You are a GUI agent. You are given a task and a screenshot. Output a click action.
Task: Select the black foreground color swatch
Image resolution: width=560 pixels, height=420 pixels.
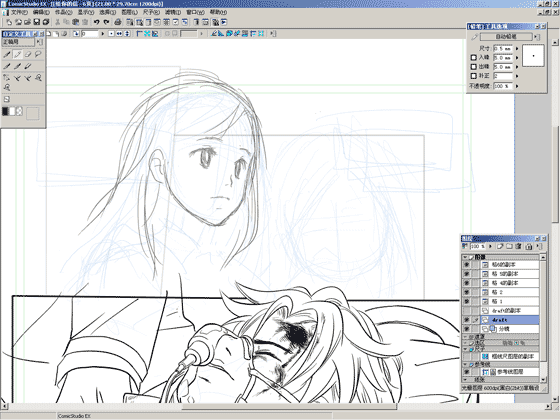(x=5, y=111)
